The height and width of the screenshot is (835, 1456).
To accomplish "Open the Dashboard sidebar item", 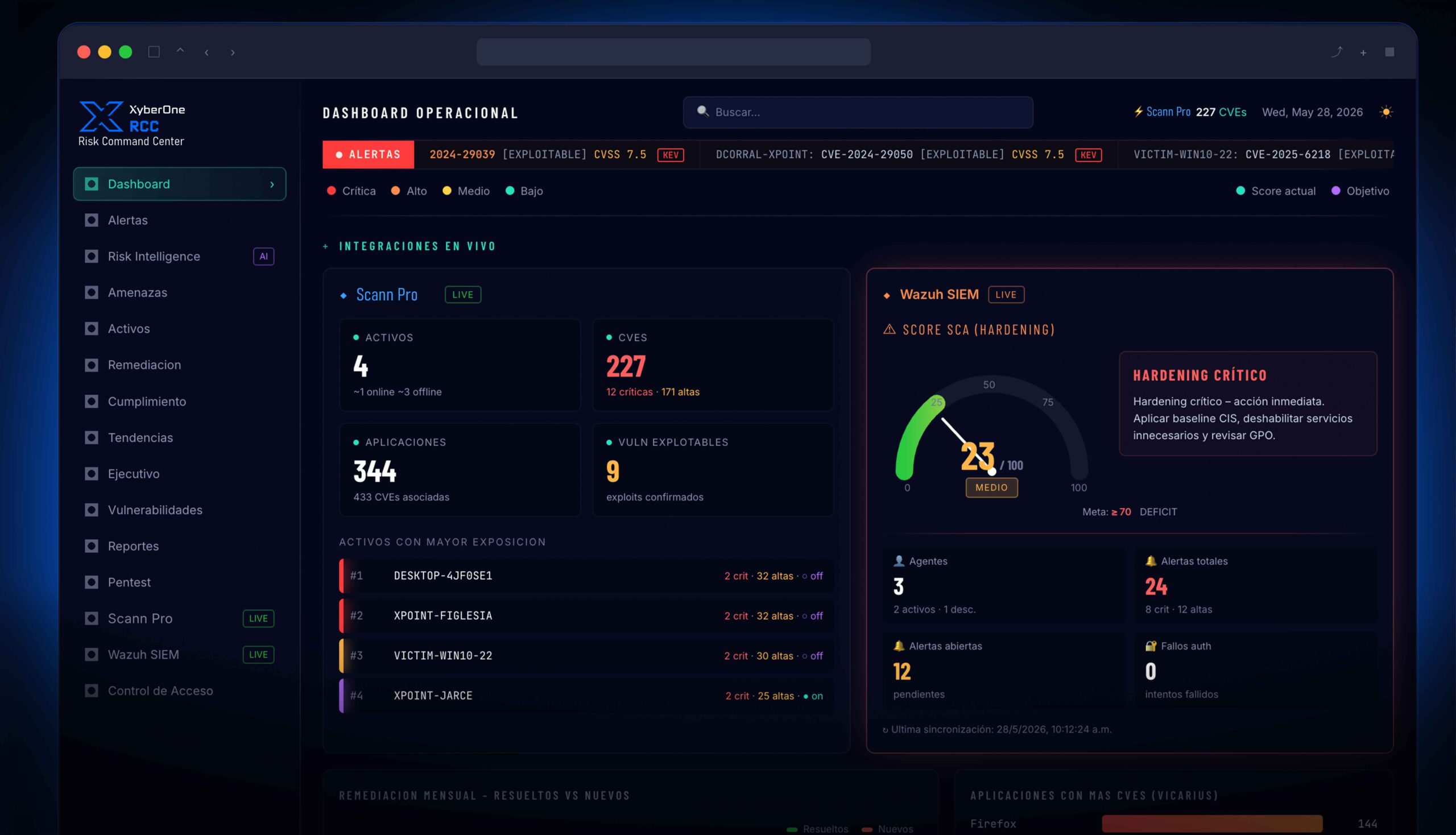I will click(180, 184).
